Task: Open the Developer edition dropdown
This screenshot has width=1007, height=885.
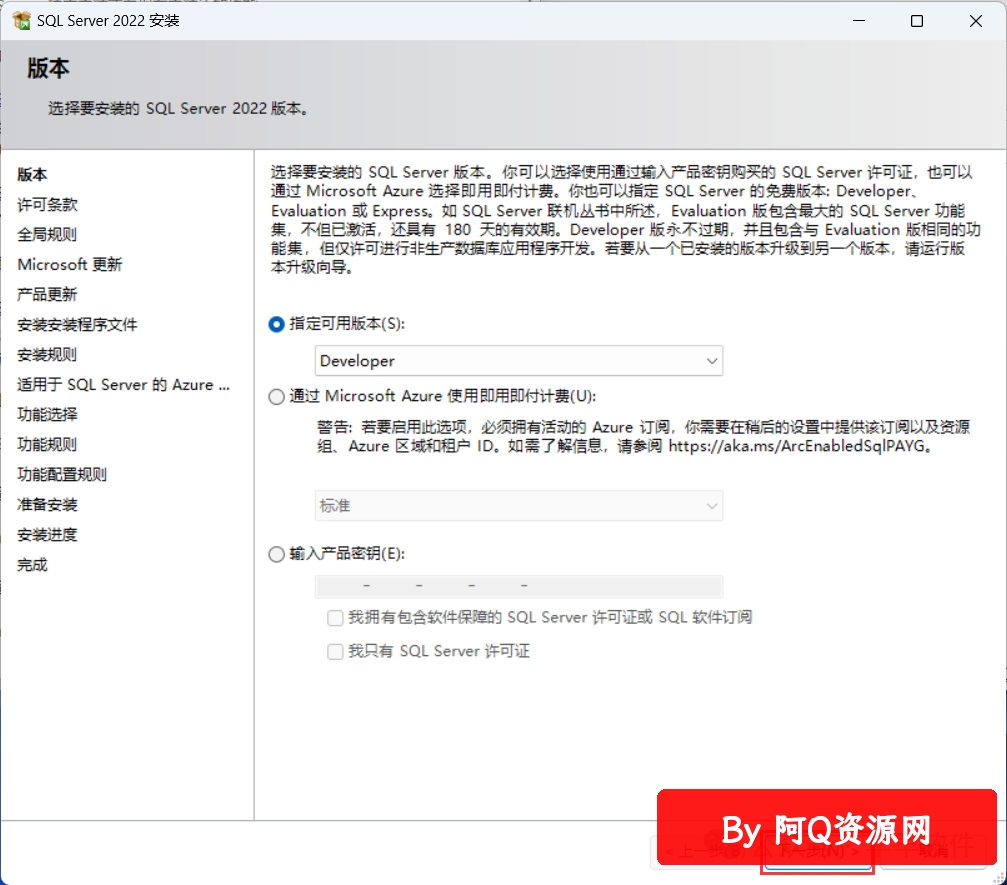Action: point(519,361)
